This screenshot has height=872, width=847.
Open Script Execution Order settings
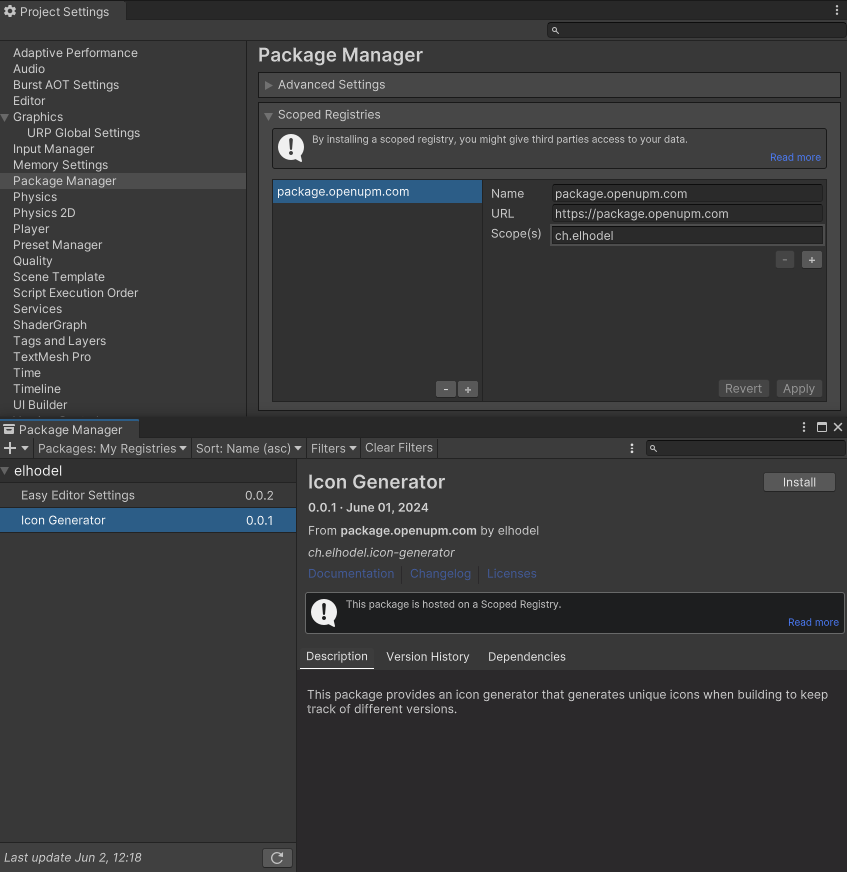click(x=75, y=293)
